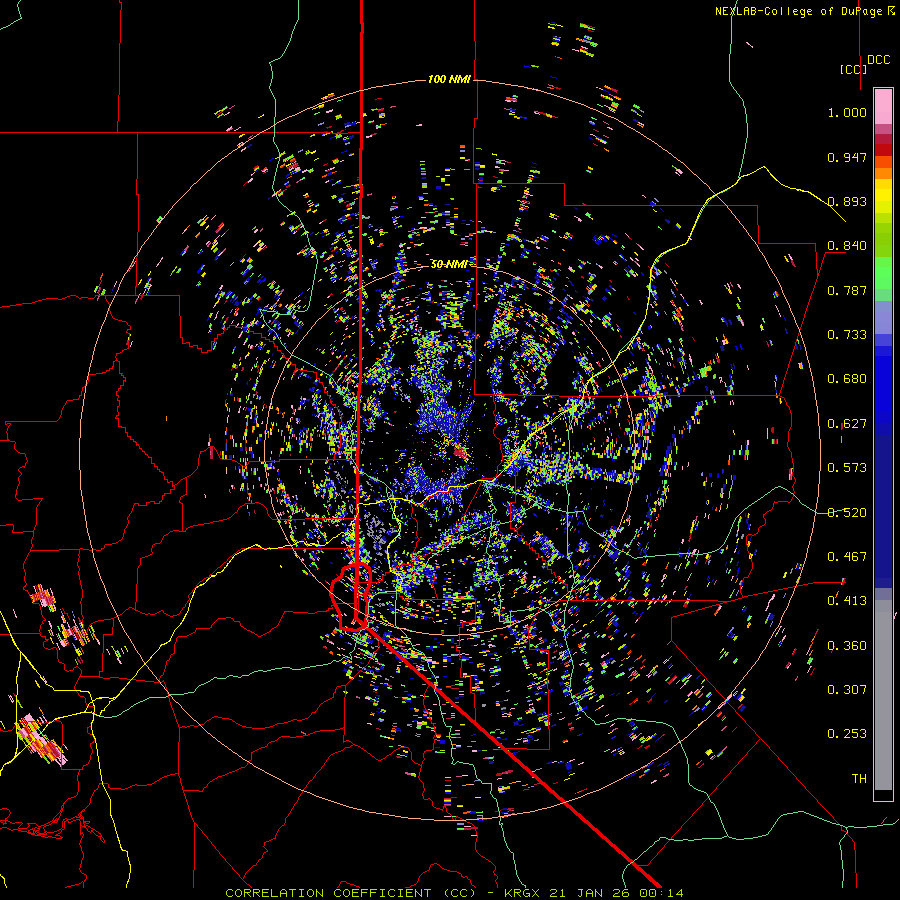Click the [CC] units label above the scale
The width and height of the screenshot is (900, 900).
click(854, 70)
